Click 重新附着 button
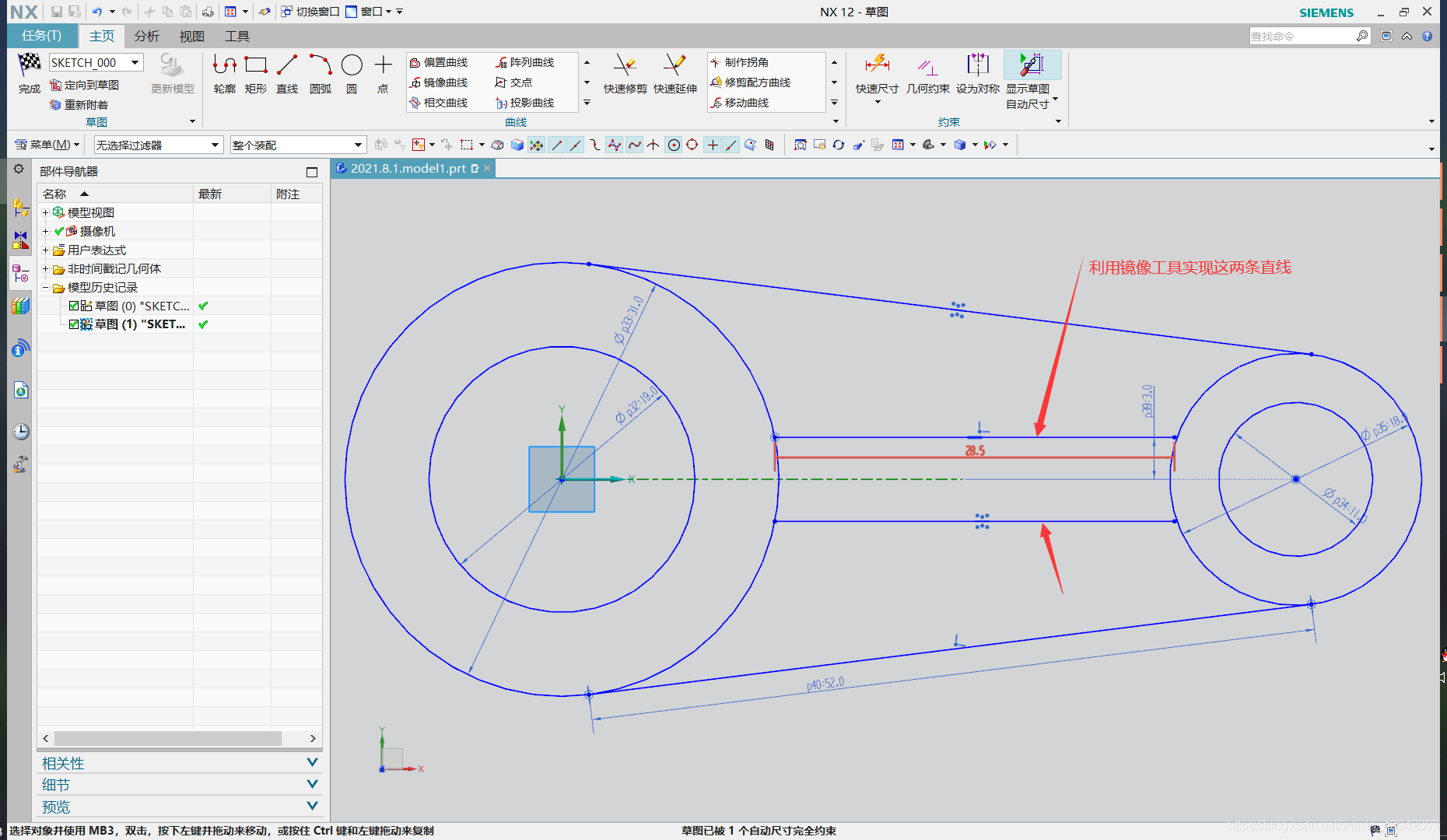Screen dimensions: 1447x840 click(x=79, y=105)
